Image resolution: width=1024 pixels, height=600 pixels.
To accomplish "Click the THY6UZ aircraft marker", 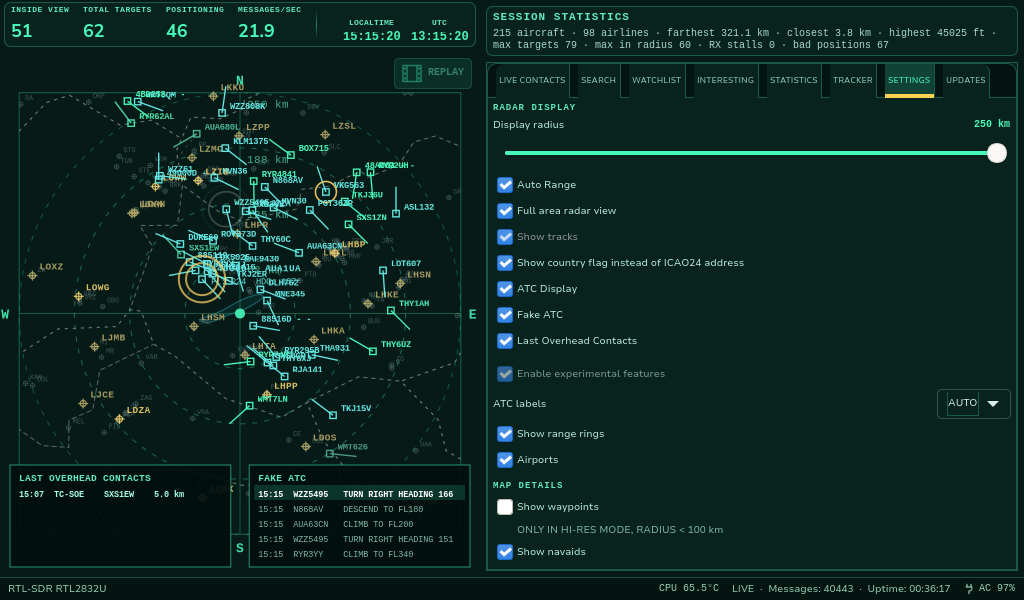I will pyautogui.click(x=373, y=351).
